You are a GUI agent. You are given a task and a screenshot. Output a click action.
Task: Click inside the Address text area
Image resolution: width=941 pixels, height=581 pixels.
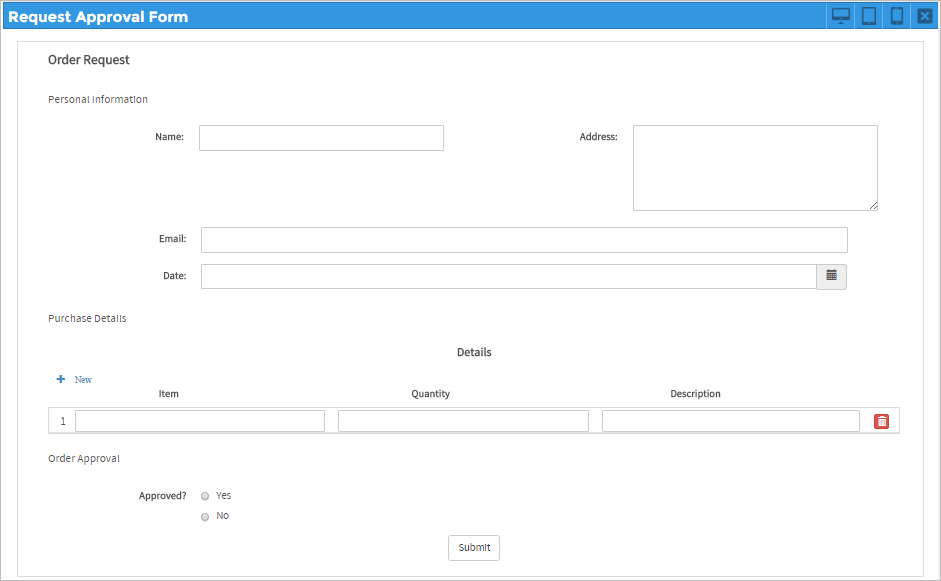pos(755,168)
